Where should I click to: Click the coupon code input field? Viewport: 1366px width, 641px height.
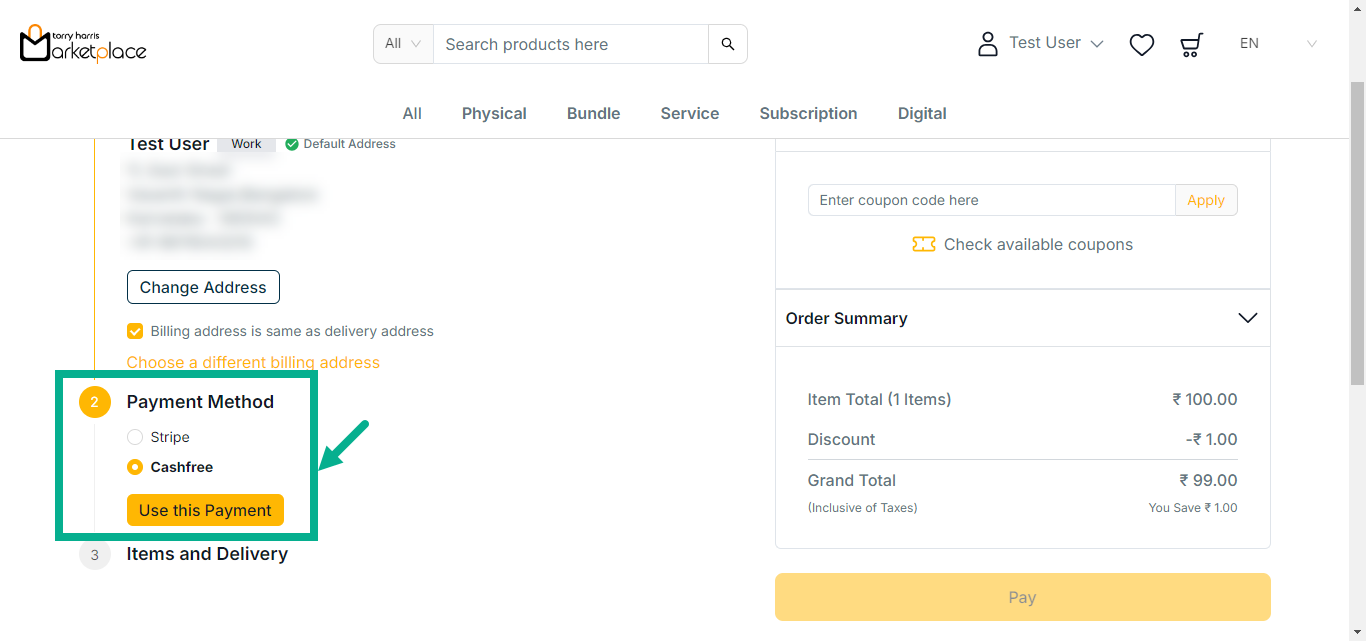(991, 200)
